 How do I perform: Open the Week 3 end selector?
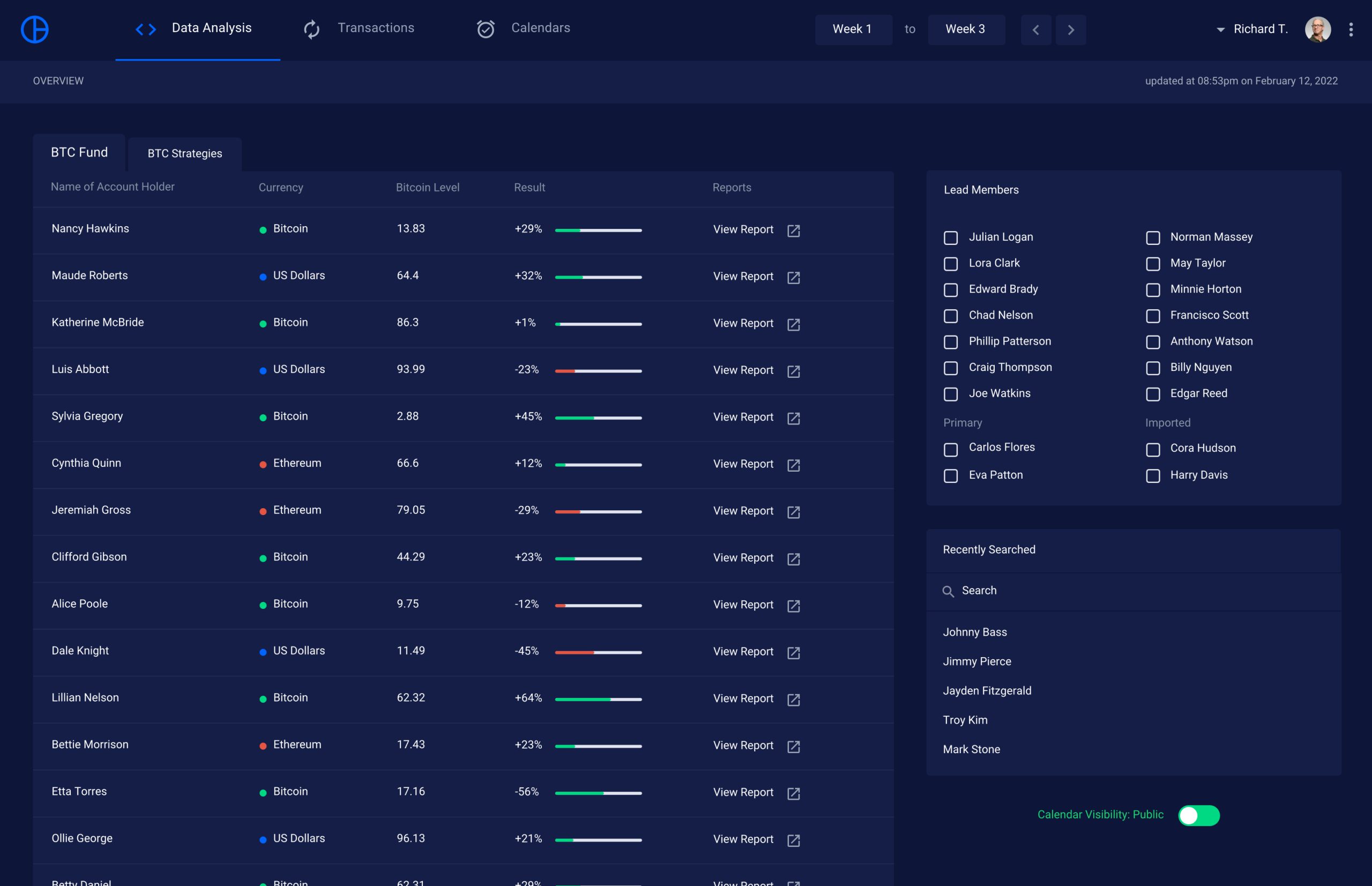click(x=966, y=29)
